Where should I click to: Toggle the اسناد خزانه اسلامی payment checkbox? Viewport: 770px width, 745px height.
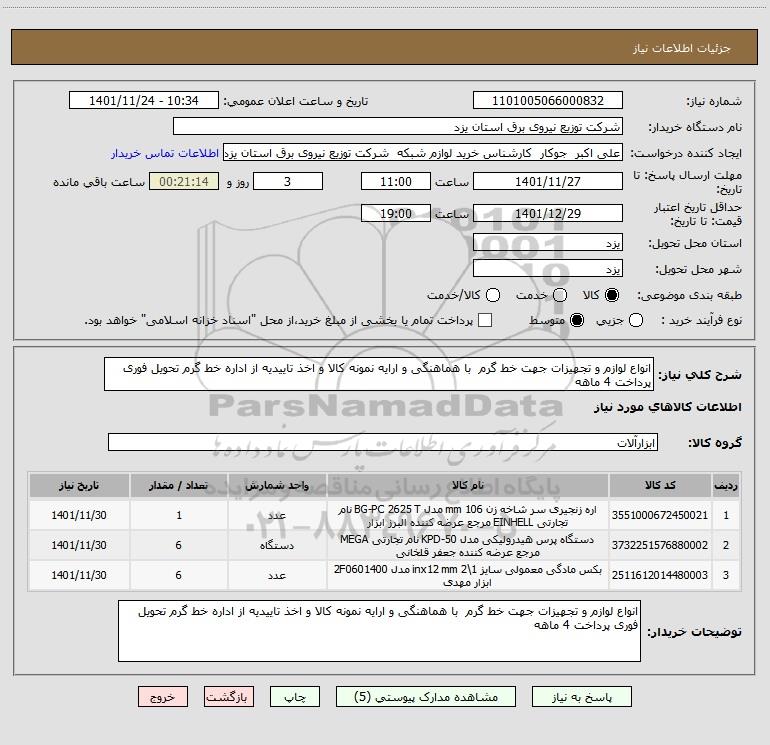(485, 320)
